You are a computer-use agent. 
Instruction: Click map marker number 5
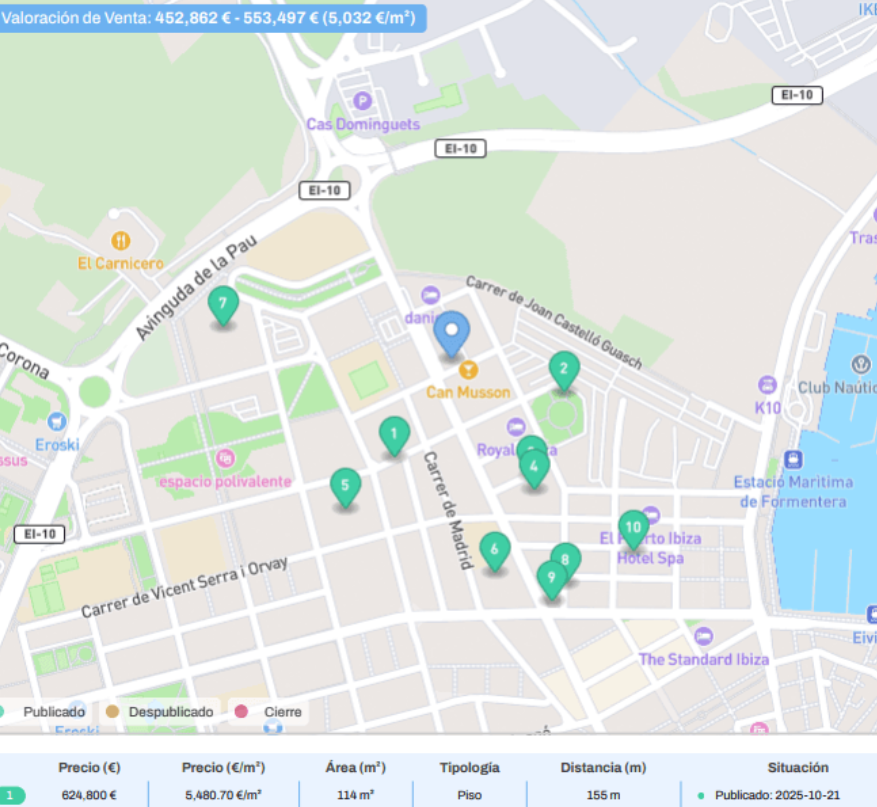(x=345, y=485)
